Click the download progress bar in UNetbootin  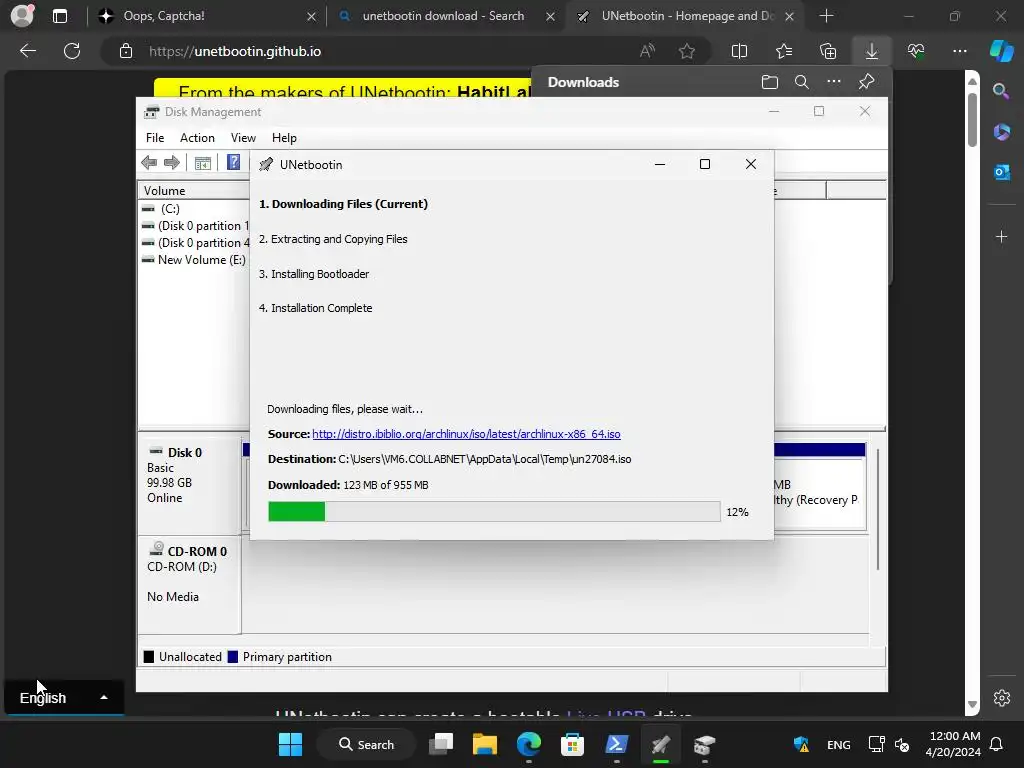[x=494, y=511]
